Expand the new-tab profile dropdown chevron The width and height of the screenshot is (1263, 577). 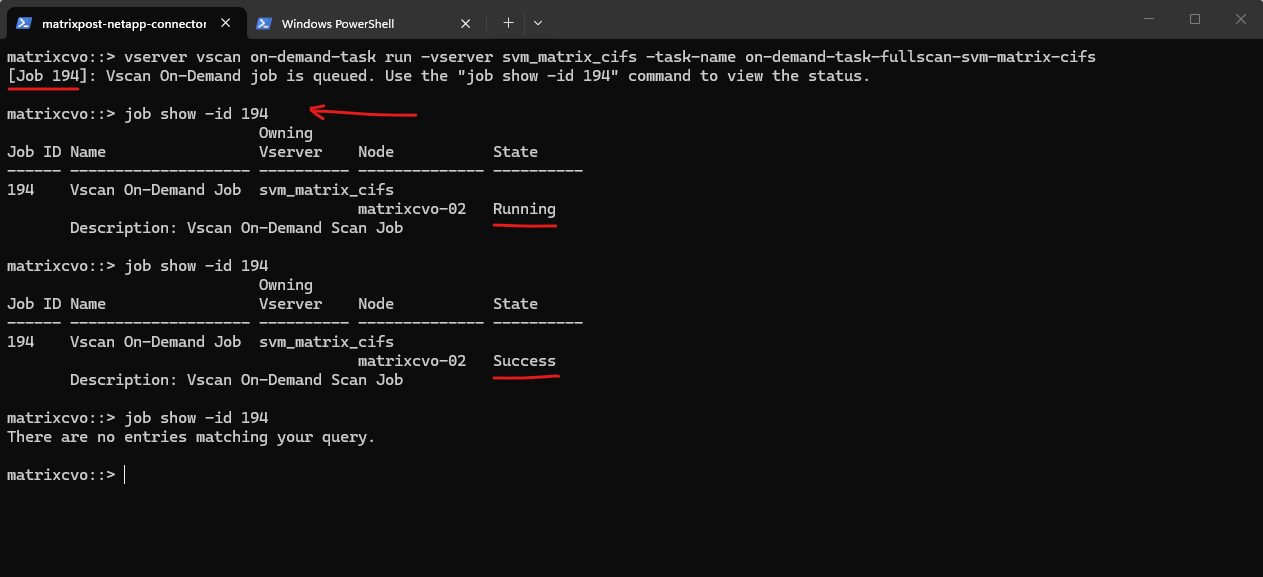(x=538, y=22)
